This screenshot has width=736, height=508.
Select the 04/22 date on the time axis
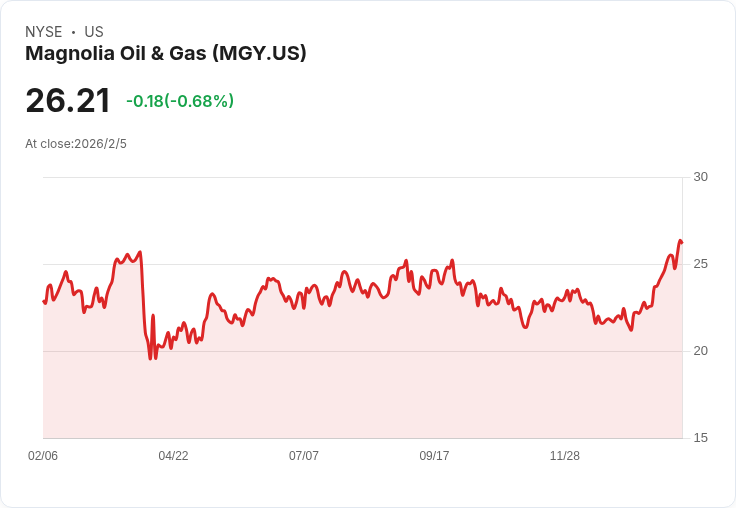point(173,456)
